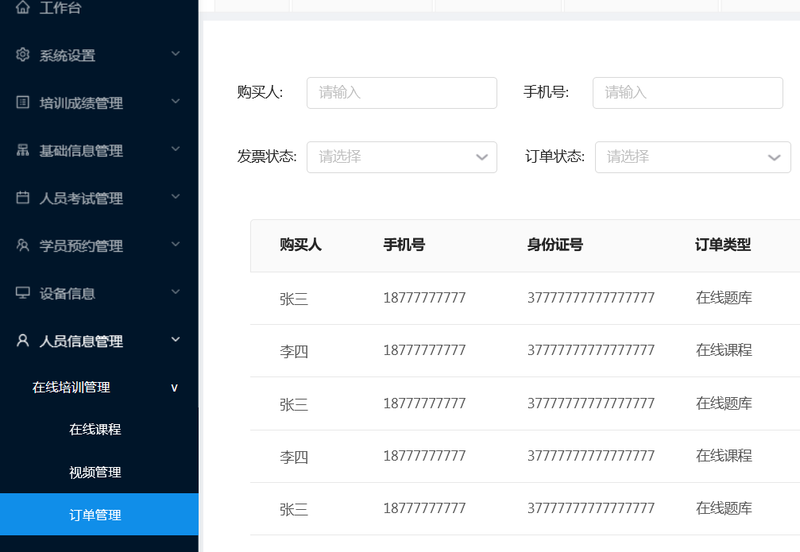Click the gear icon for 系统设置
This screenshot has height=552, width=800.
pos(22,54)
